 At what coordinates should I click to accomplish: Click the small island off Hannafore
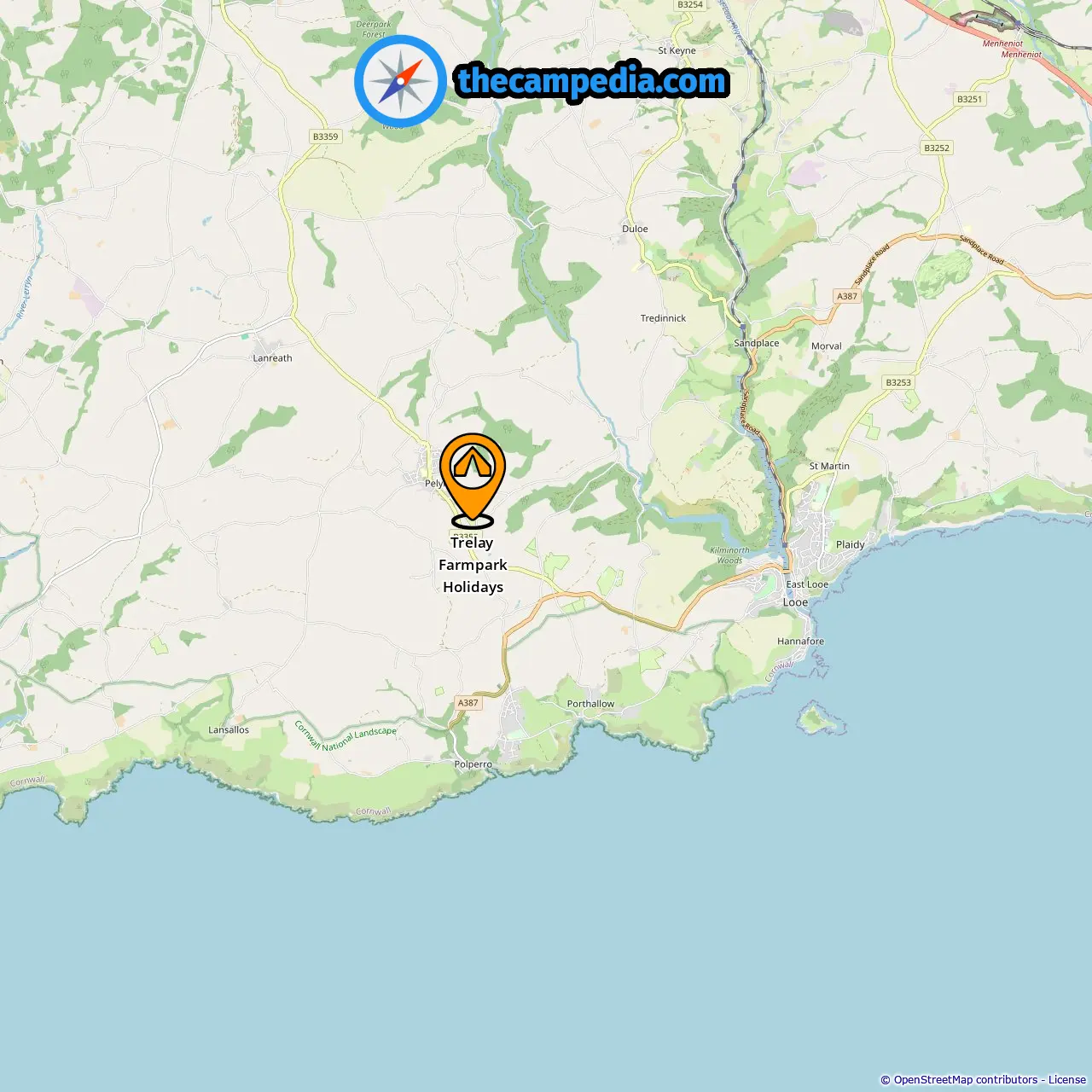(821, 719)
